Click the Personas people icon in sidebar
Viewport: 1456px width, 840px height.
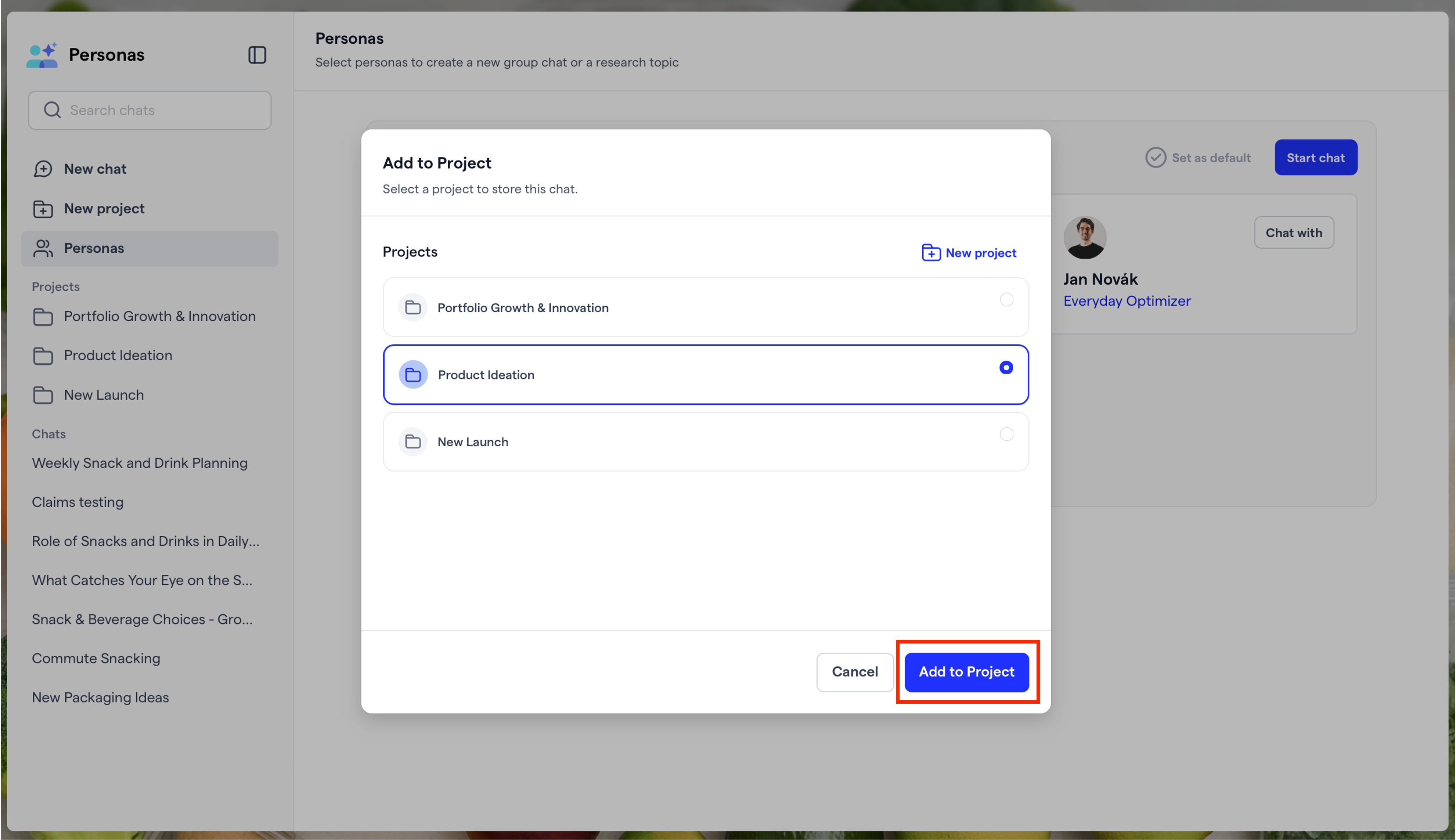tap(43, 248)
